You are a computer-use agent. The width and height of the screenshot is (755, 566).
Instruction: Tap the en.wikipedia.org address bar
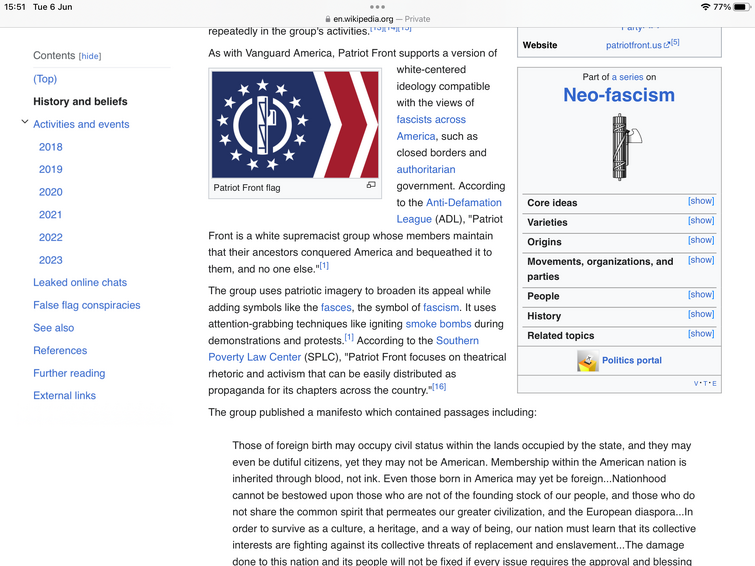click(378, 19)
